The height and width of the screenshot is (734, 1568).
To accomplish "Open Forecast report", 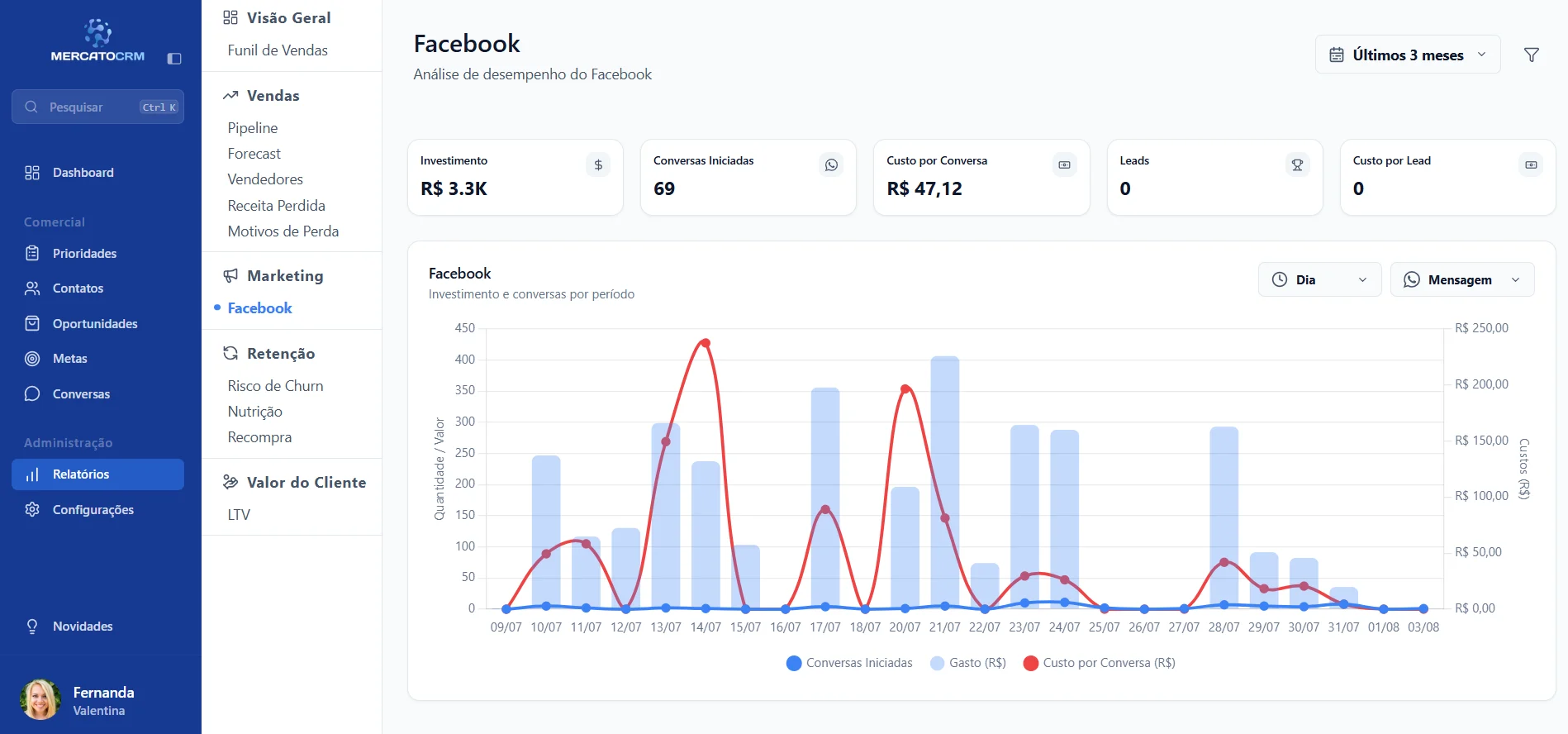I will tap(254, 154).
